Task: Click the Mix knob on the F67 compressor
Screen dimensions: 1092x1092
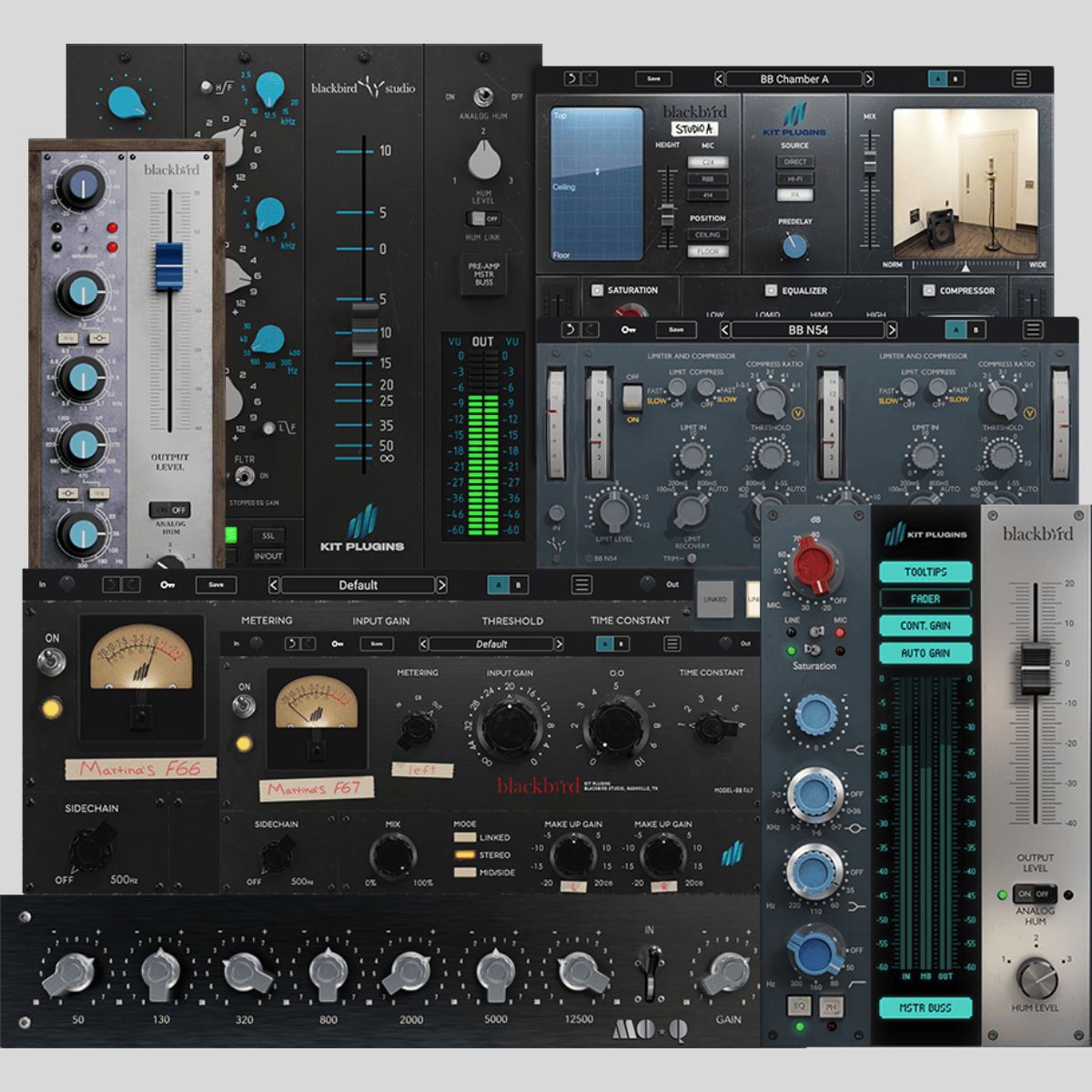Action: click(393, 856)
